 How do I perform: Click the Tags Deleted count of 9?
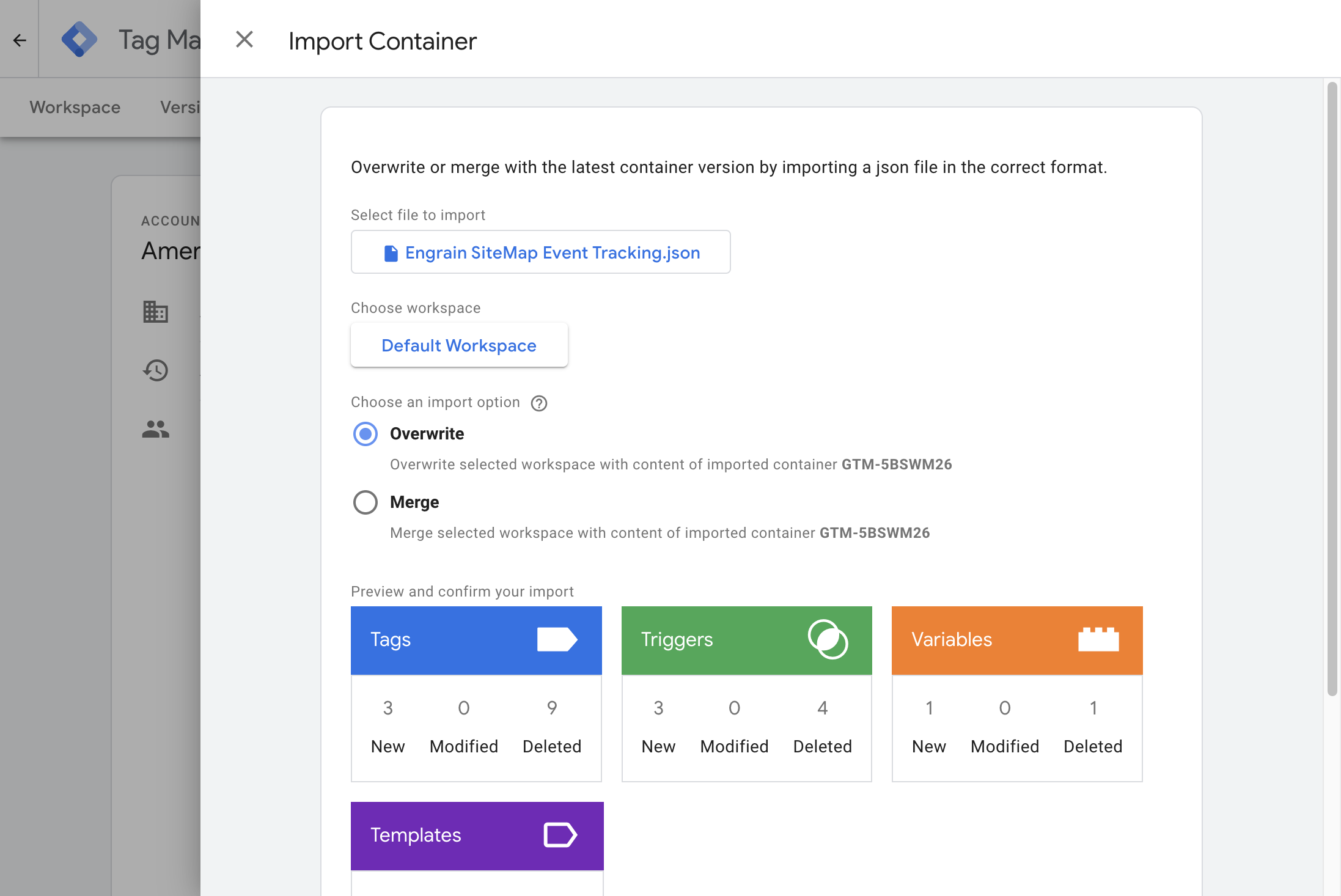coord(552,708)
